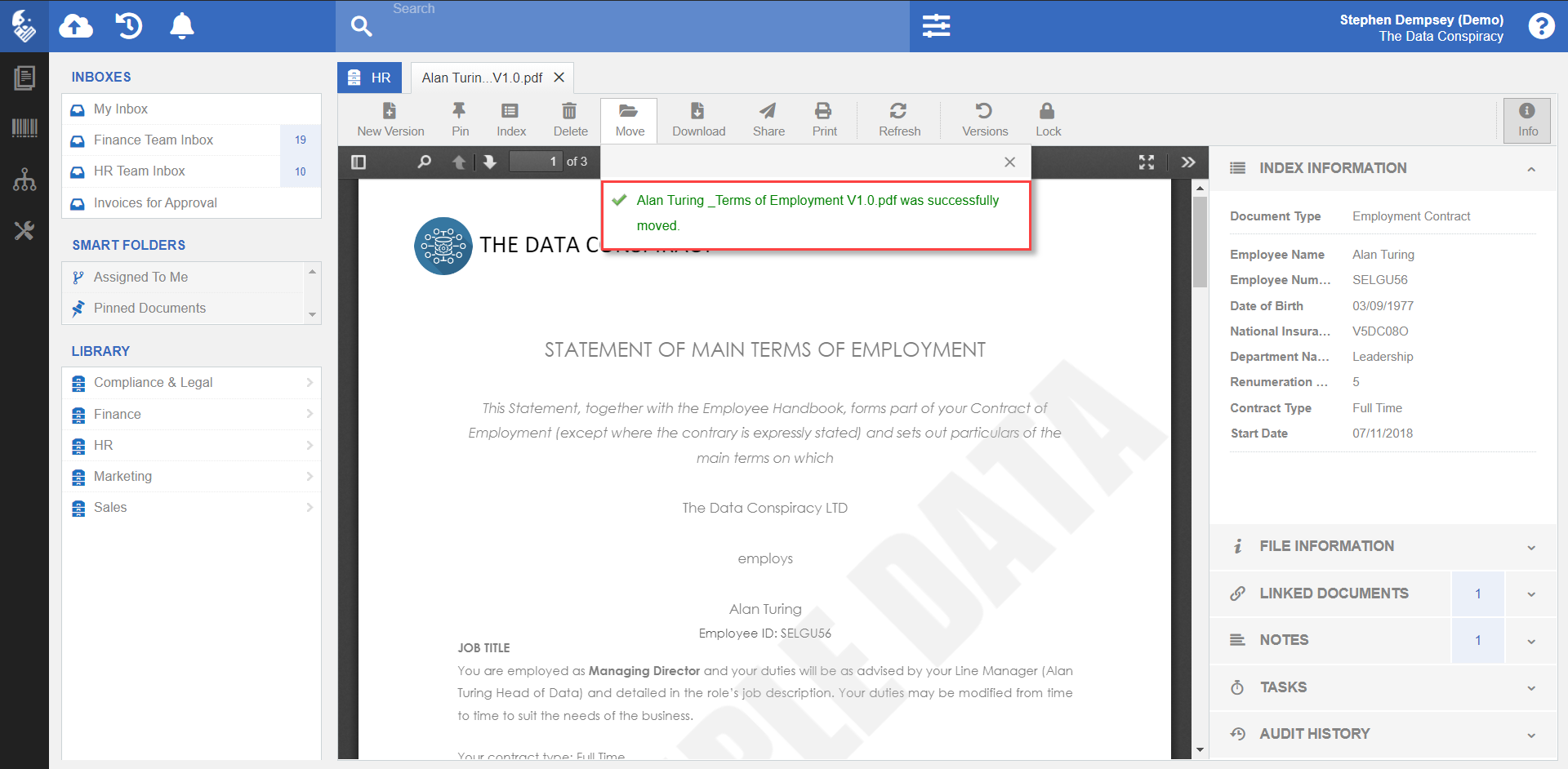Open tools wrench icon in left rail

coord(24,231)
